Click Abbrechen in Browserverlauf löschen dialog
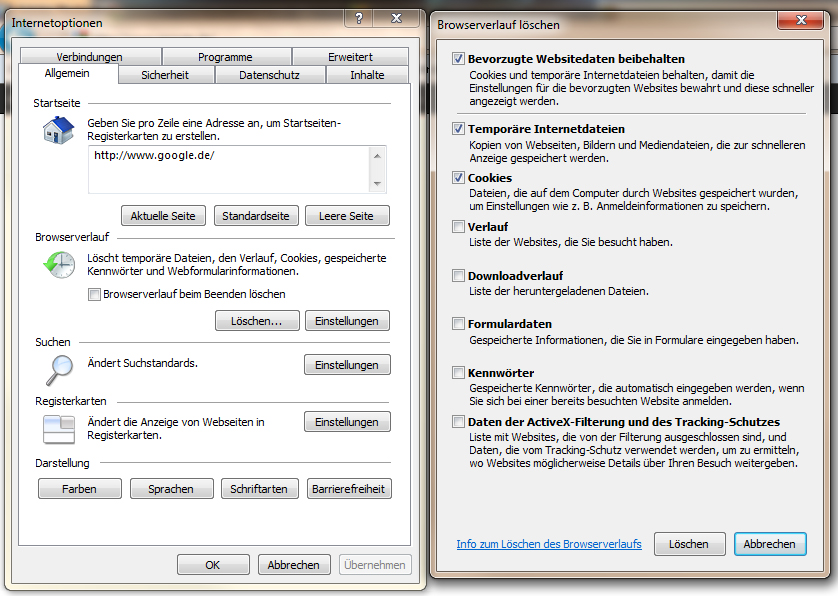 [769, 544]
